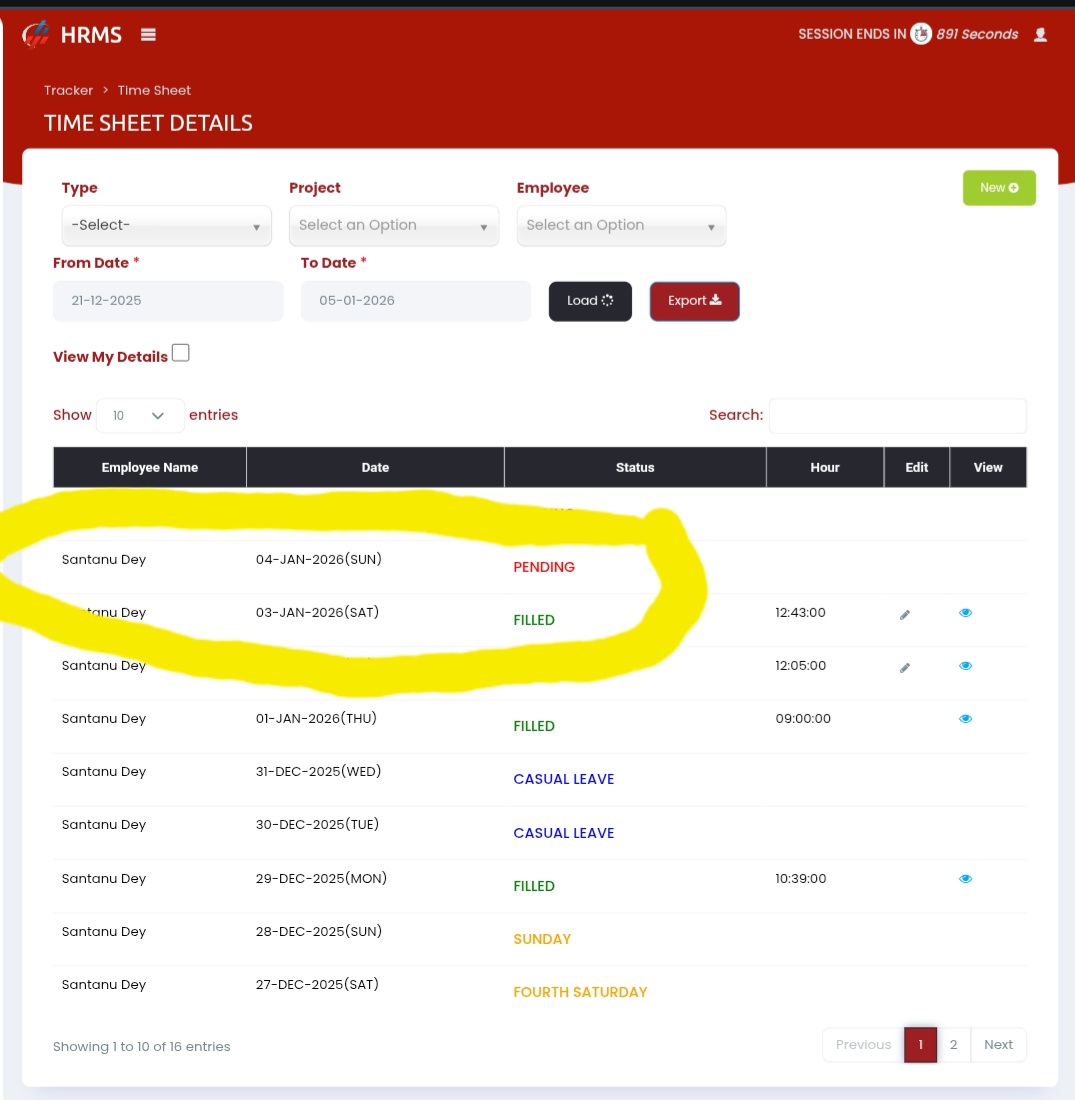Click the 09:00:00 hour value
Screen dimensions: 1075x1100
pos(803,718)
